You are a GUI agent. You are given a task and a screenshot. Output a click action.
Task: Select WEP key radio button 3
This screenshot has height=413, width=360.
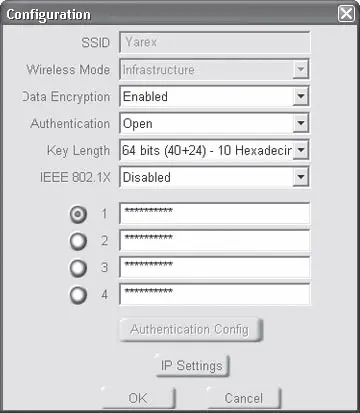pyautogui.click(x=78, y=268)
